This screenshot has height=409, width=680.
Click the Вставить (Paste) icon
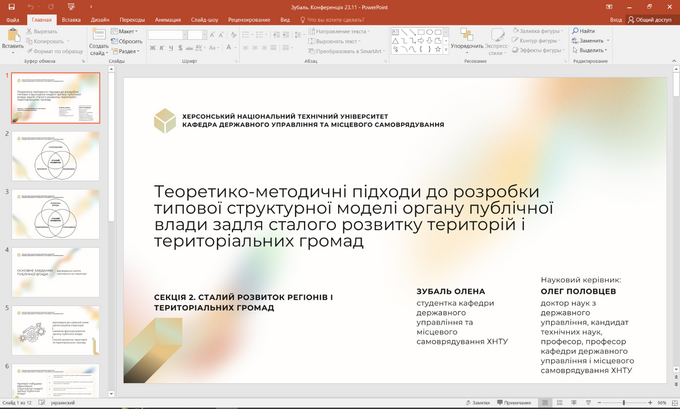tap(12, 36)
